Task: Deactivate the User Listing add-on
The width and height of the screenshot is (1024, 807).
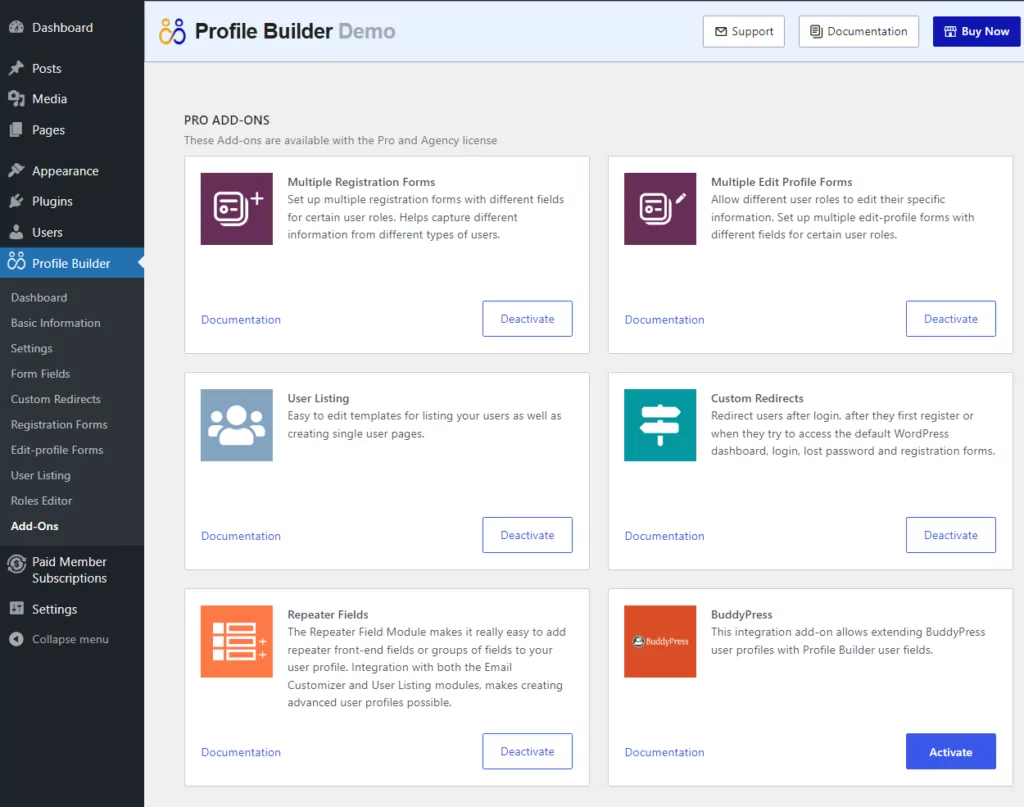Action: coord(527,535)
